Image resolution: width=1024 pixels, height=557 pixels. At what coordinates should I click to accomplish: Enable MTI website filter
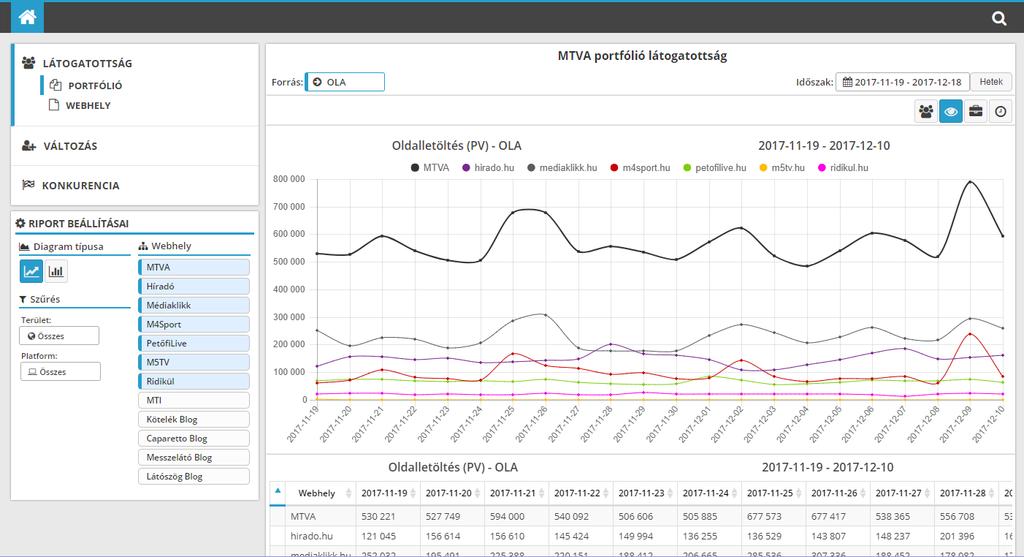(x=194, y=400)
